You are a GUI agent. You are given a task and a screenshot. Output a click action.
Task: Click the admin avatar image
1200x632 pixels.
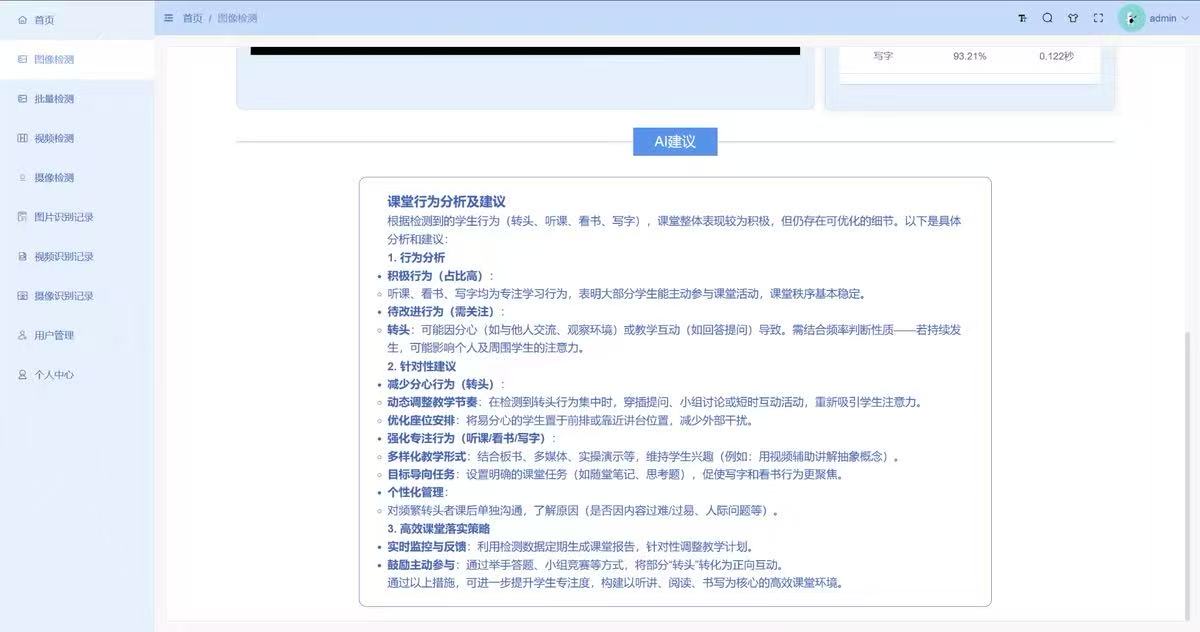pyautogui.click(x=1131, y=18)
